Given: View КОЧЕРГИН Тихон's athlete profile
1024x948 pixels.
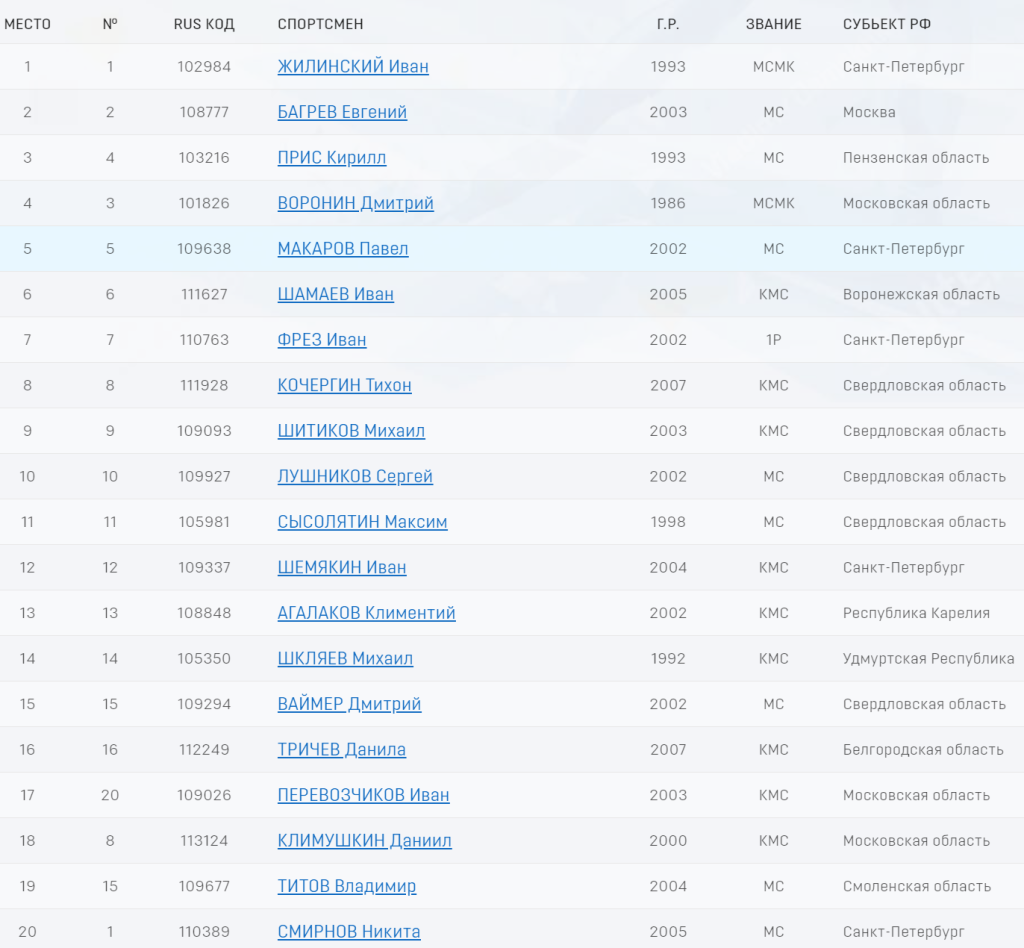Looking at the screenshot, I should (344, 385).
